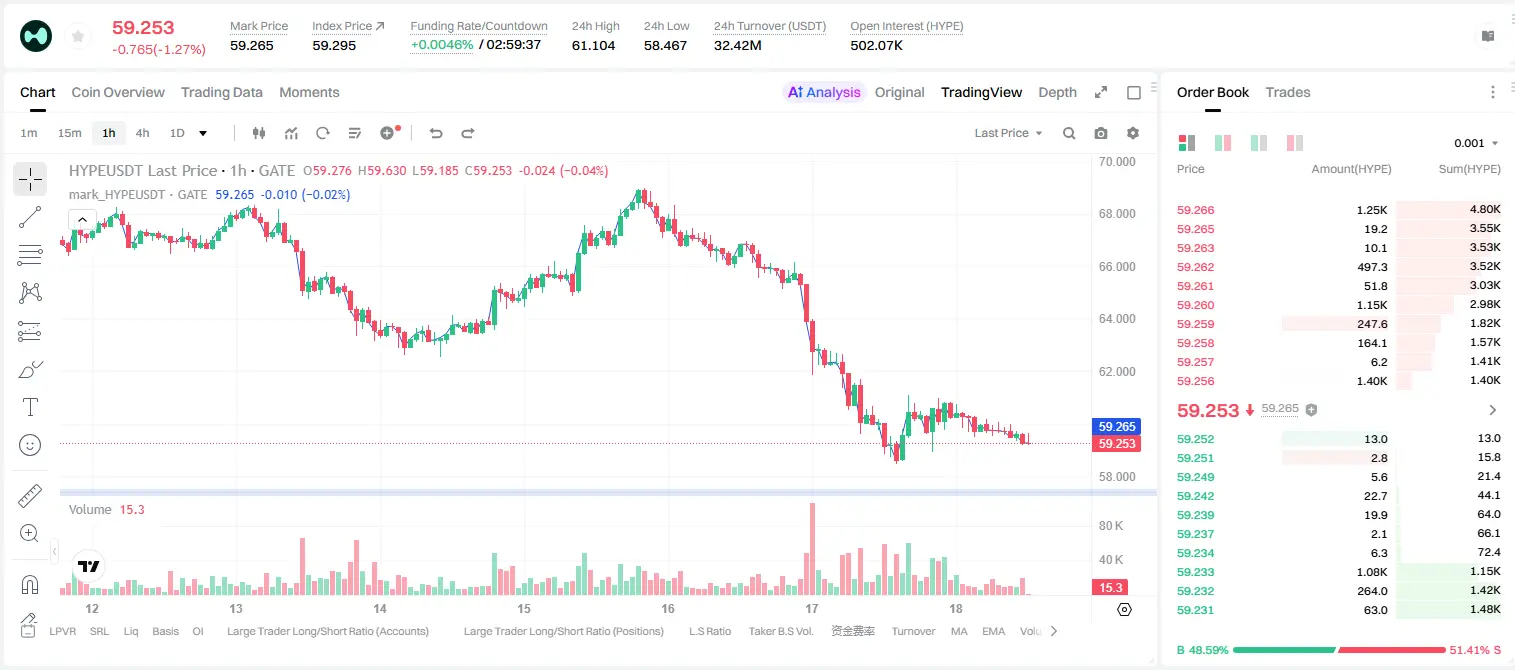Viewport: 1515px width, 670px height.
Task: Click the buy/sell ratio bar
Action: 1339,650
